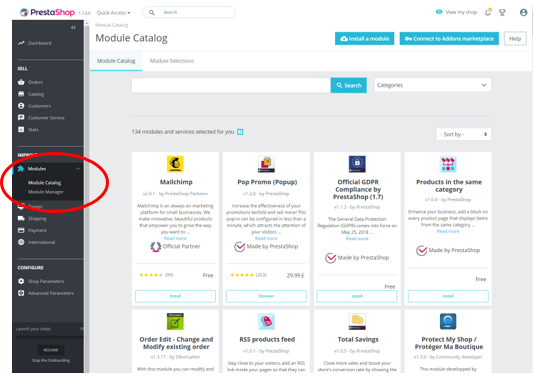Viewport: 557px width, 384px height.
Task: Click the Modules puzzle icon
Action: click(21, 168)
